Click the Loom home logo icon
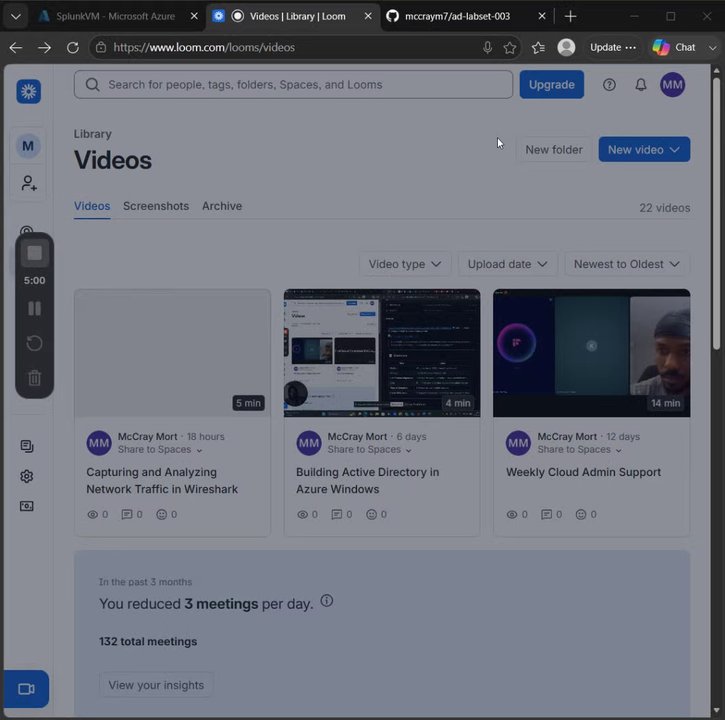 click(x=28, y=91)
